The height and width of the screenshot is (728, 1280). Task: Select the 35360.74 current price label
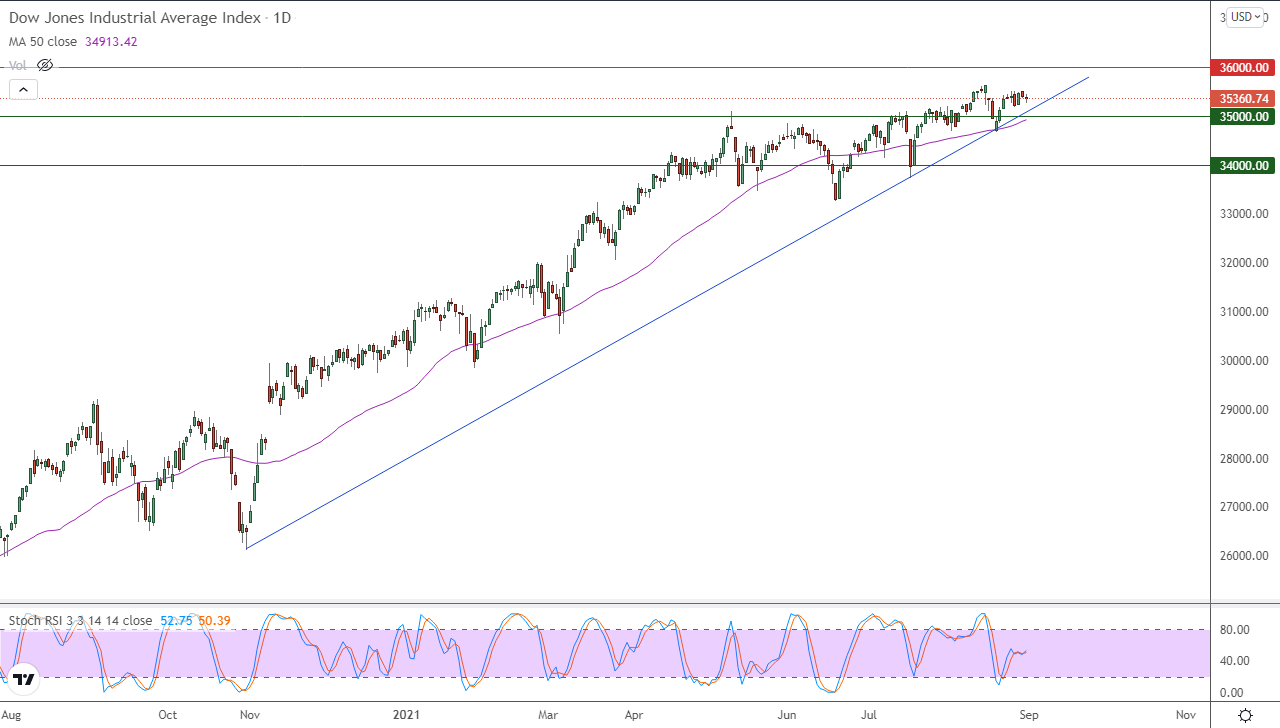tap(1244, 98)
